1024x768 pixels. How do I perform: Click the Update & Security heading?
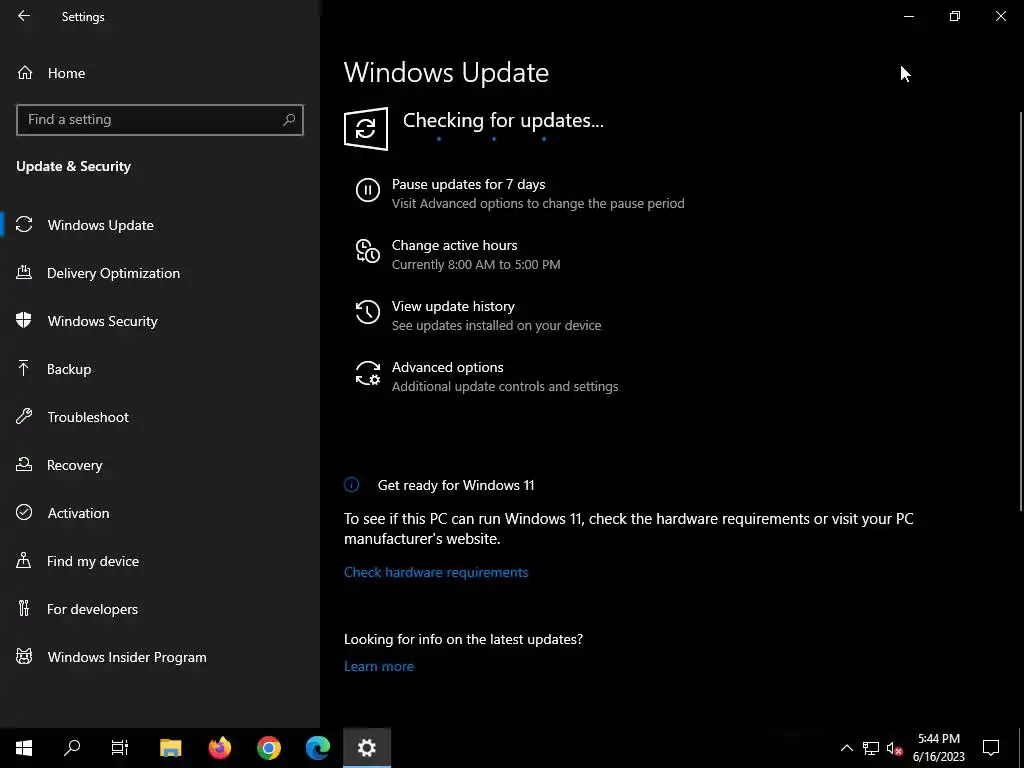click(x=74, y=166)
